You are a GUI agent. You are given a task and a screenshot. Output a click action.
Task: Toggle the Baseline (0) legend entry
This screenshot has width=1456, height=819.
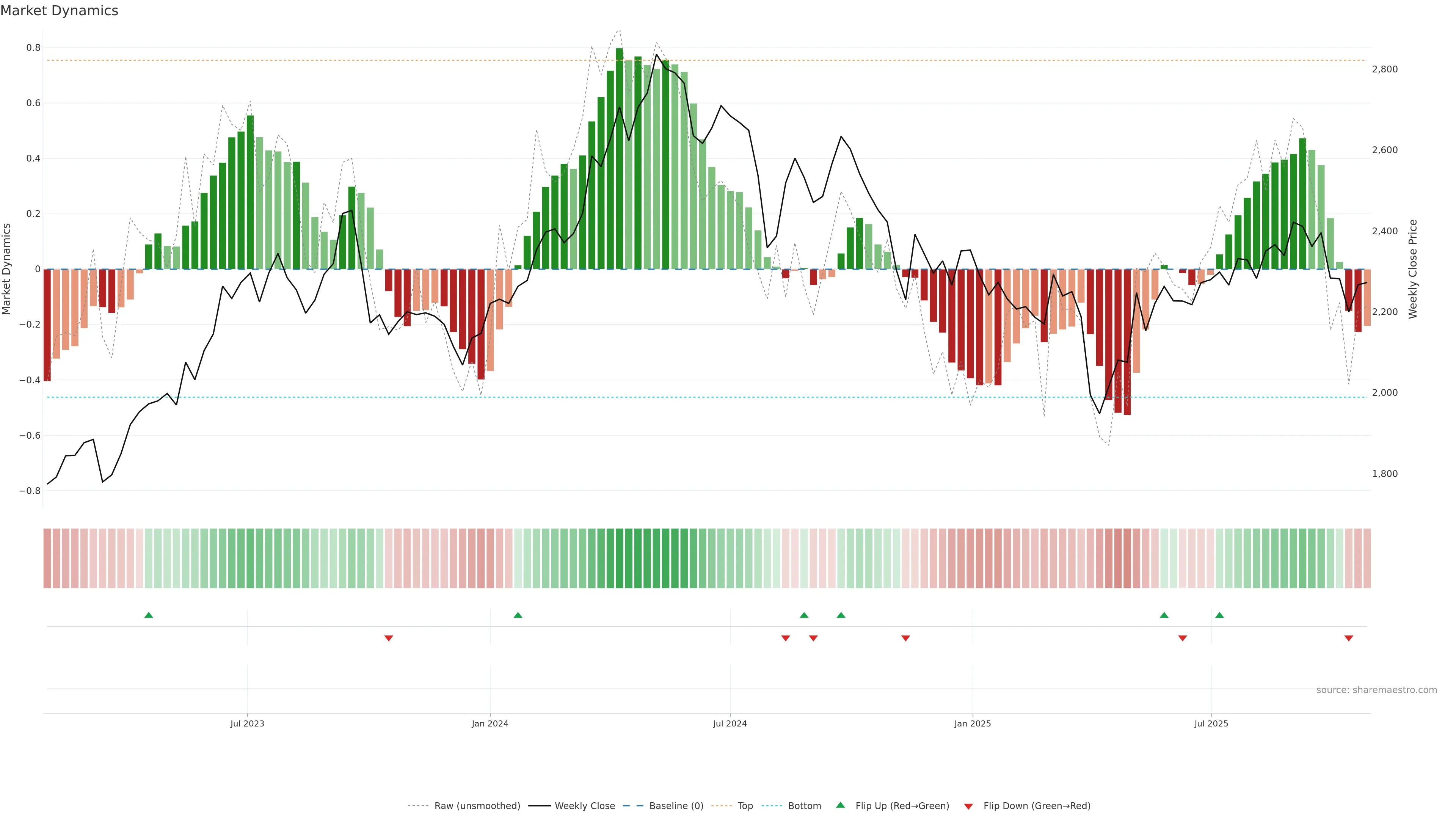(x=676, y=806)
